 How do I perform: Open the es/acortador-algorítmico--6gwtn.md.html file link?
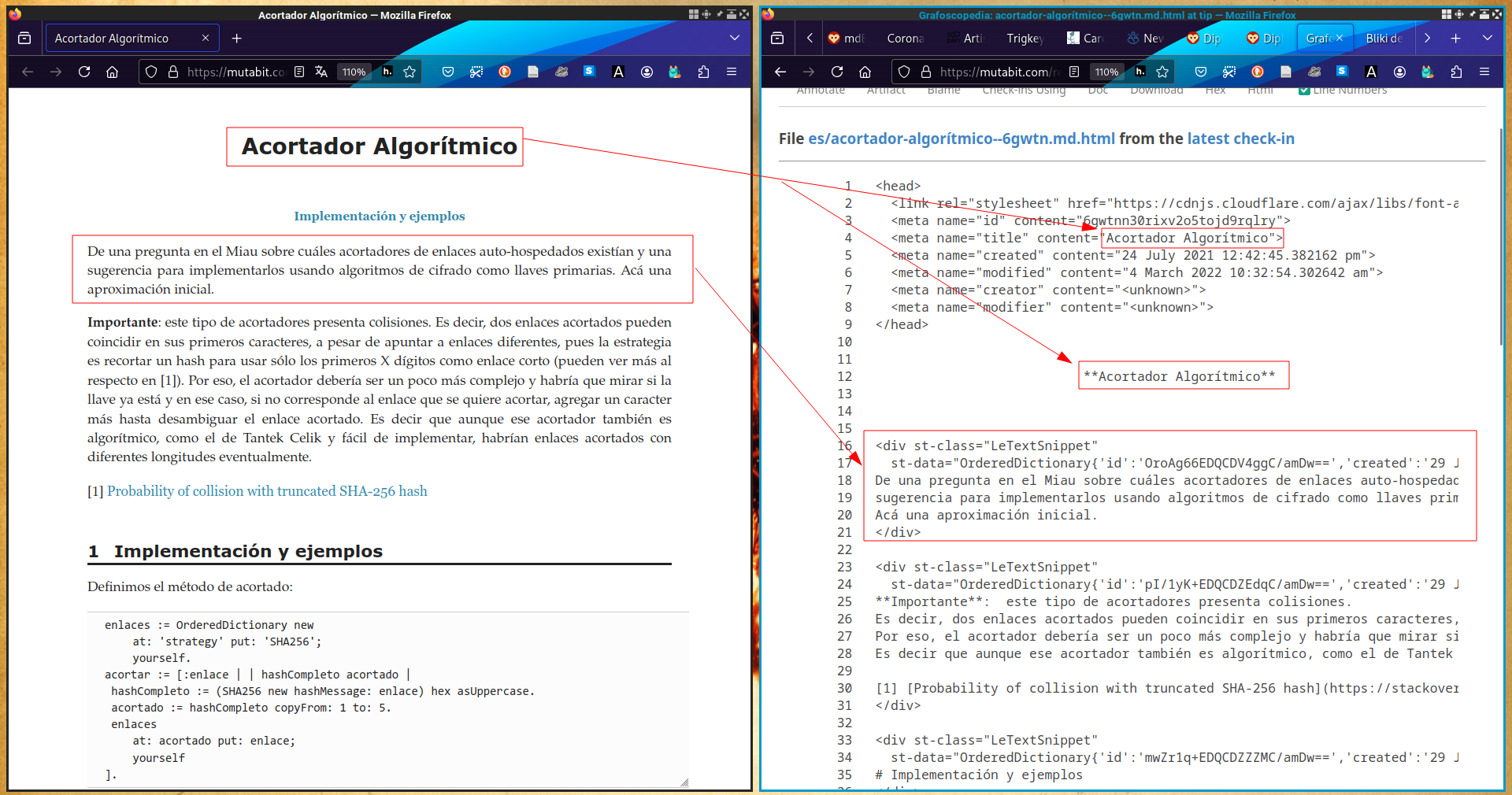coord(962,139)
